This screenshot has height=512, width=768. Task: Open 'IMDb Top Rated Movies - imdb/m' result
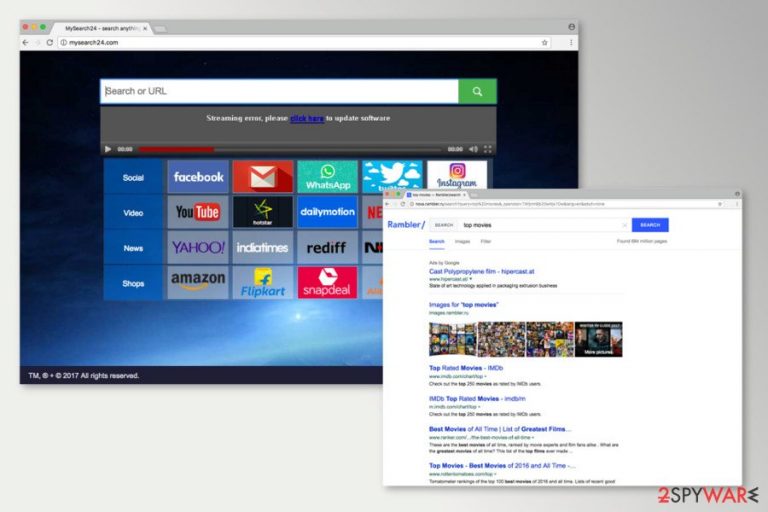[x=477, y=399]
